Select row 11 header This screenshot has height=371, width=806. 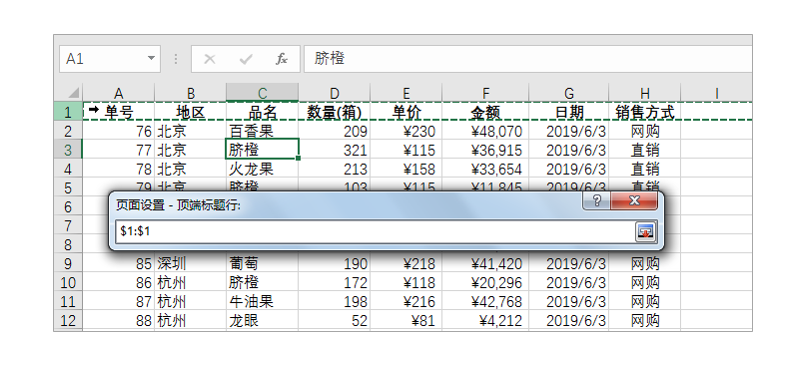(68, 302)
